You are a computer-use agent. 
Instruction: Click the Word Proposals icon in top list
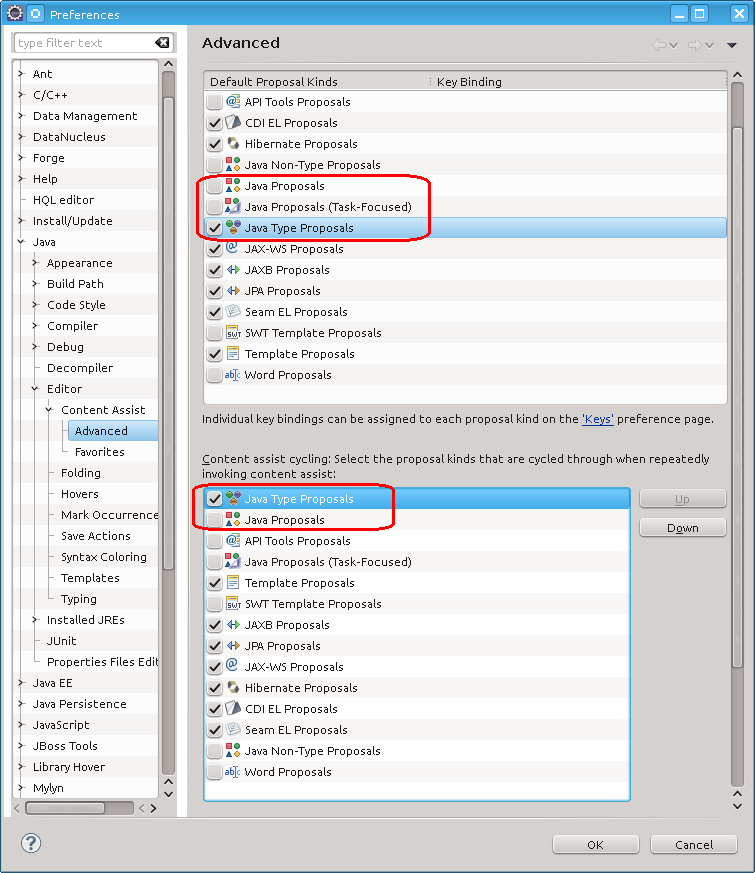[233, 375]
